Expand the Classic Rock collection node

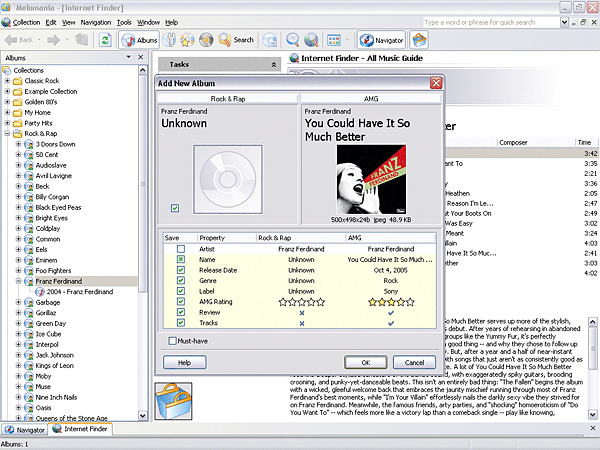tap(7, 82)
